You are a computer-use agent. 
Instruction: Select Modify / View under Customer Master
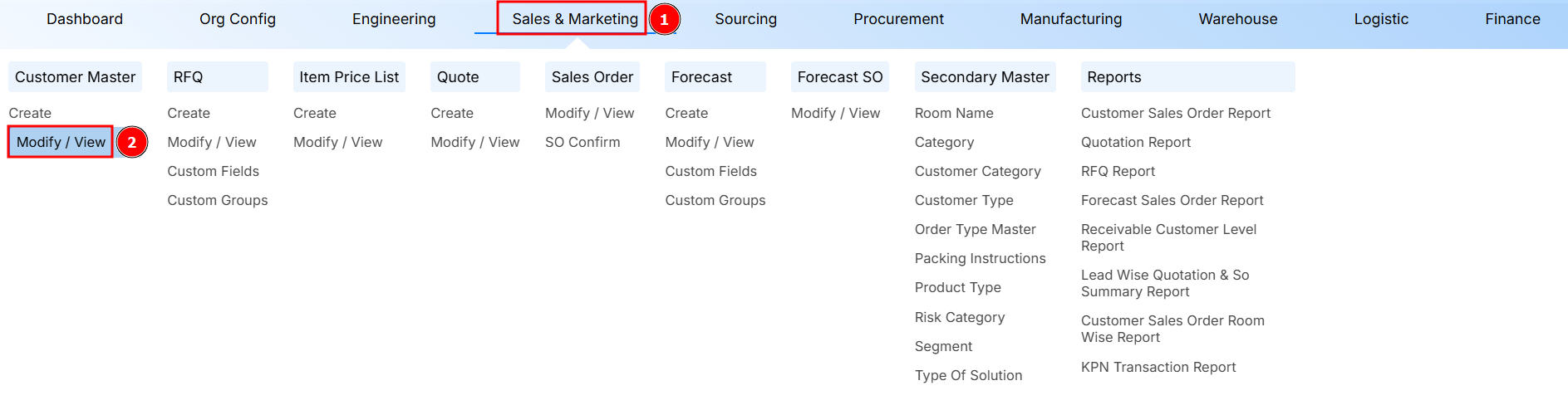click(61, 142)
